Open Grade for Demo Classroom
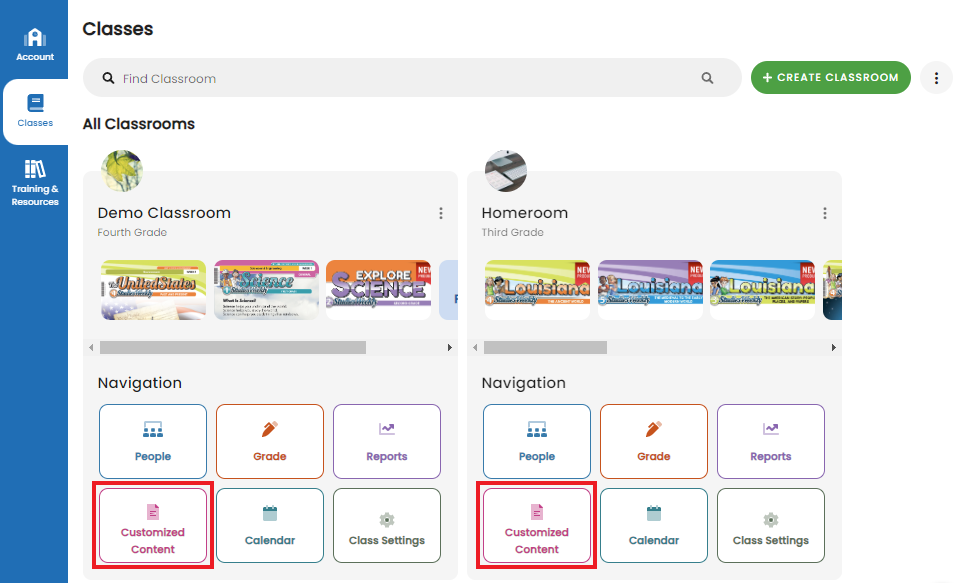Viewport: 963px width, 583px height. point(269,441)
